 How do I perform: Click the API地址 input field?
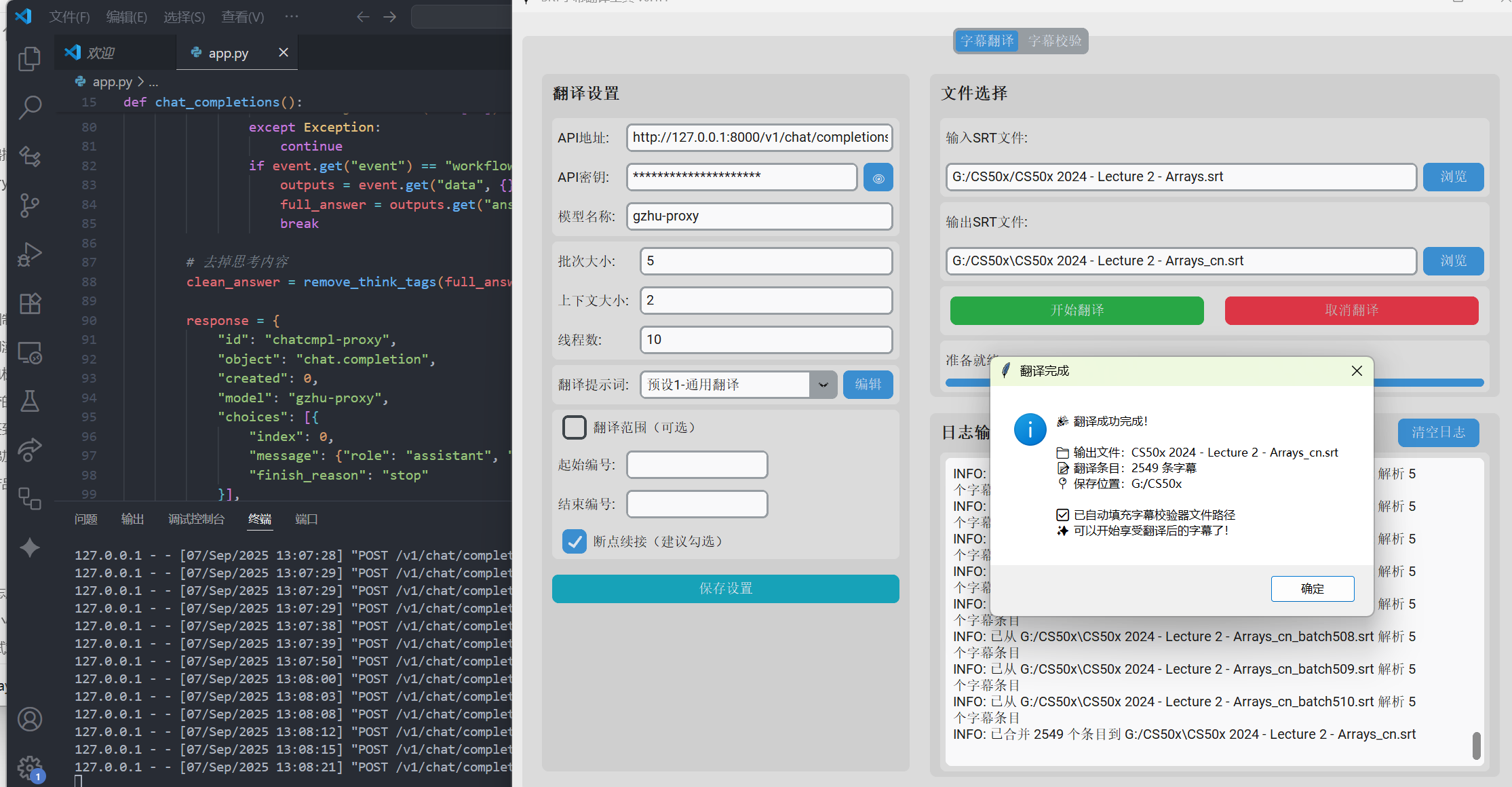coord(759,138)
